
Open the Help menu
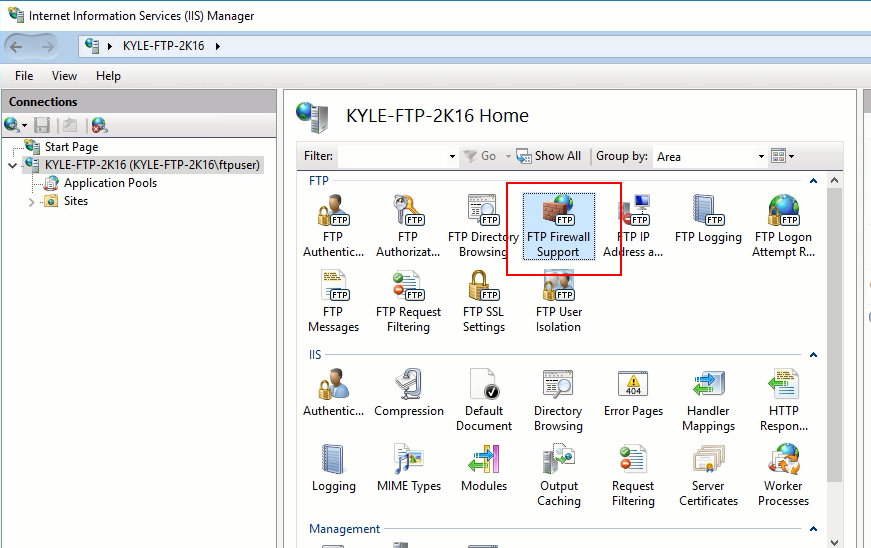tap(108, 76)
